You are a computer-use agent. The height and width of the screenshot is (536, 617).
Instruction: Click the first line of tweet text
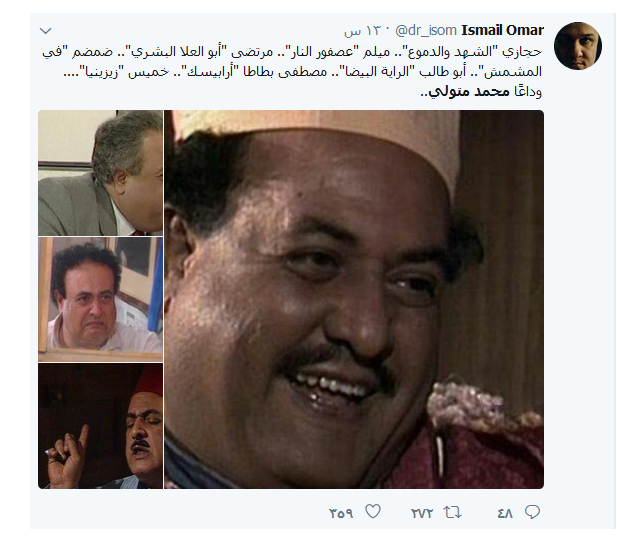point(292,52)
